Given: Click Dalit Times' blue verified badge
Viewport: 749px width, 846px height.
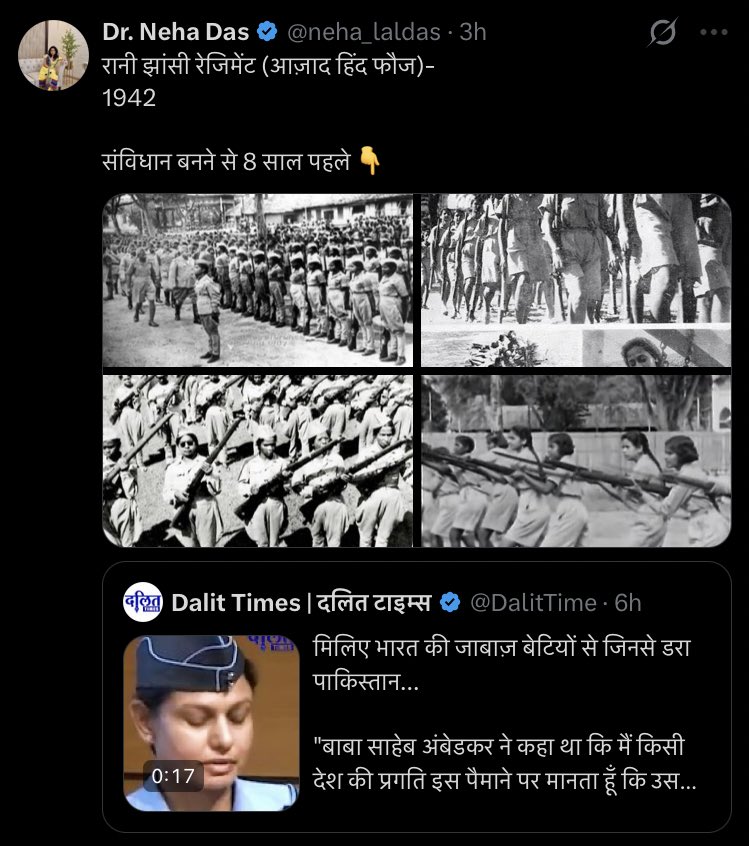Looking at the screenshot, I should click(x=450, y=602).
